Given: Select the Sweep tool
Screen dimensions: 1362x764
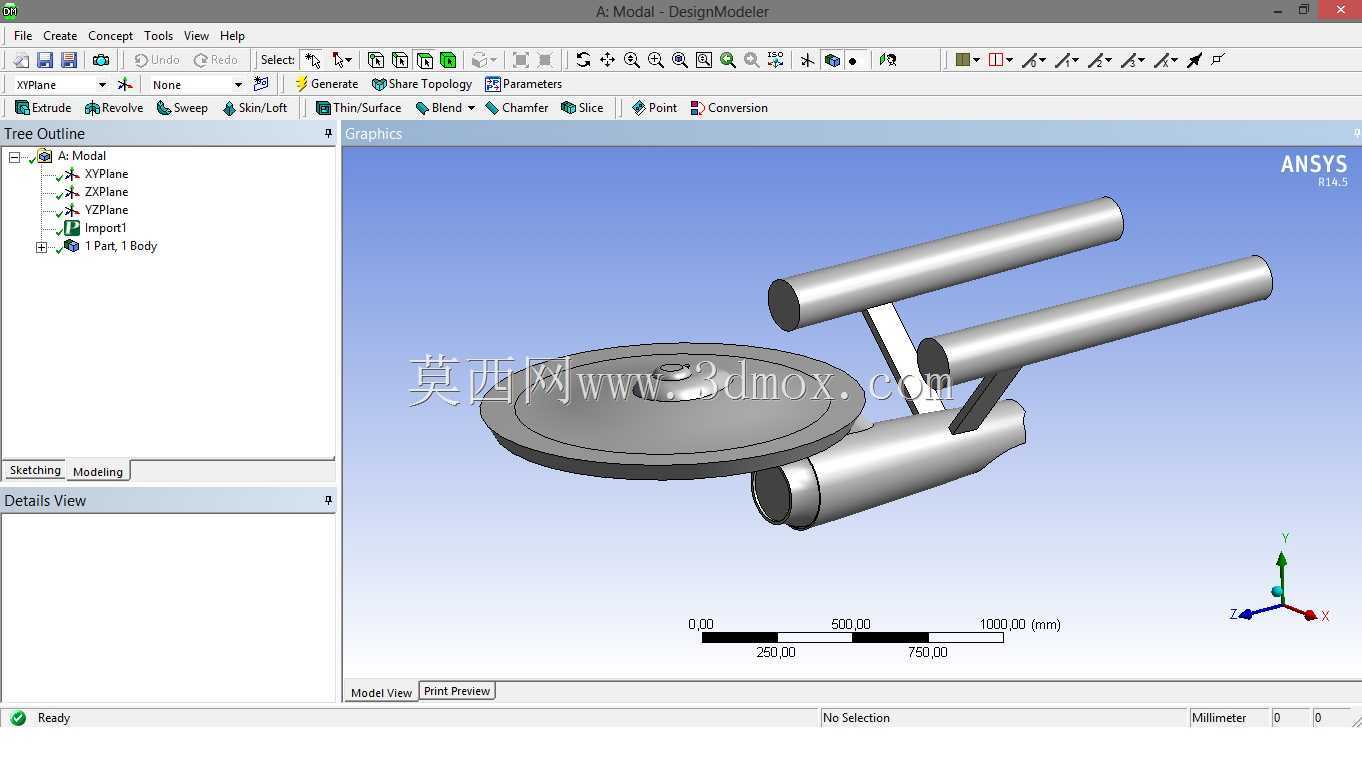Looking at the screenshot, I should pyautogui.click(x=182, y=108).
